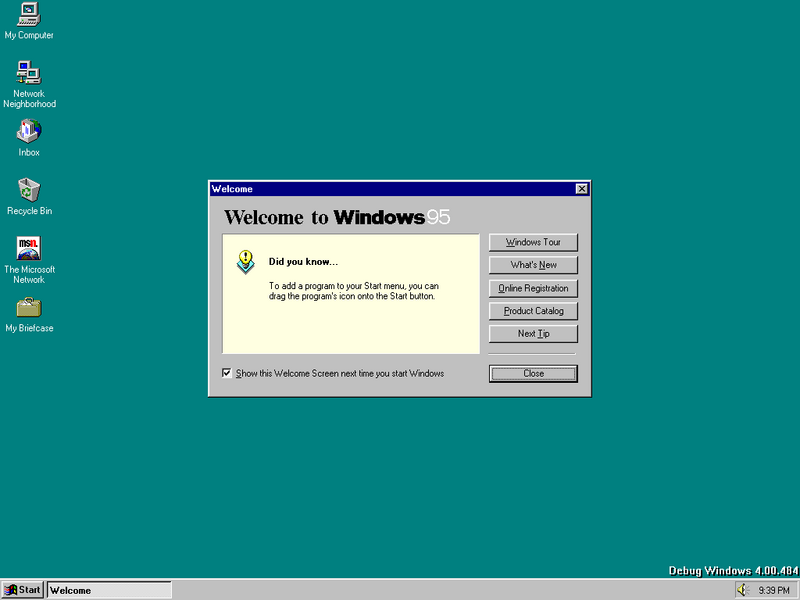The image size is (800, 600).
Task: Open the What's New help
Action: 533,265
